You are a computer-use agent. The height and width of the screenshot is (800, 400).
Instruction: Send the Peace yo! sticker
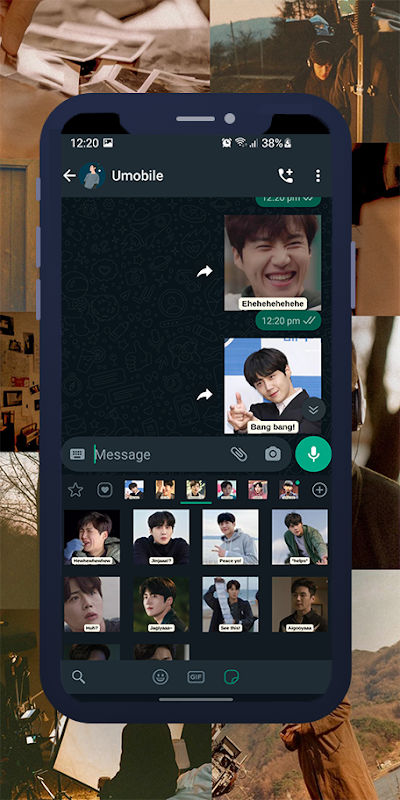coord(231,537)
